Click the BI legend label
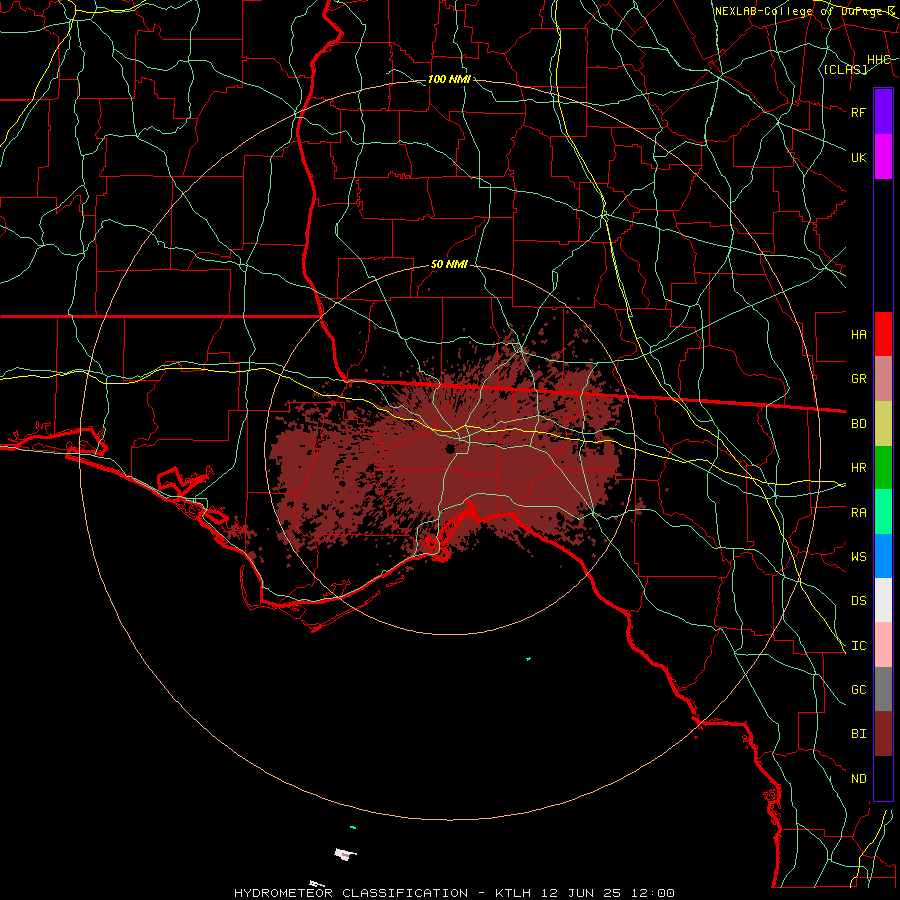This screenshot has height=900, width=900. click(858, 734)
